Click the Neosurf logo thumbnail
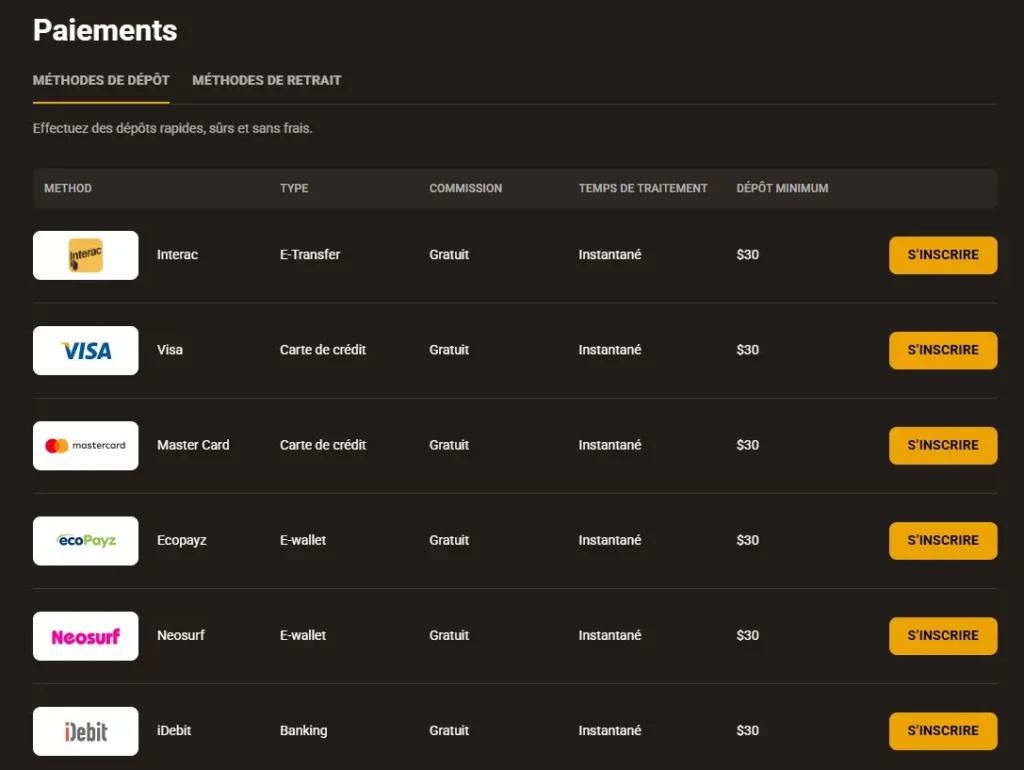Viewport: 1024px width, 770px height. click(86, 636)
